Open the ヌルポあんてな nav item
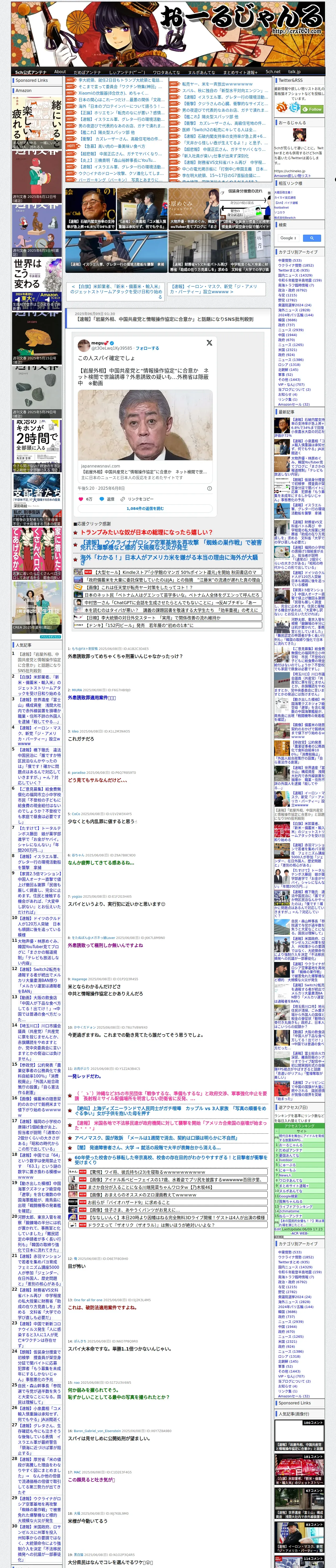Screen dimensions: 336x1568 click(x=201, y=72)
